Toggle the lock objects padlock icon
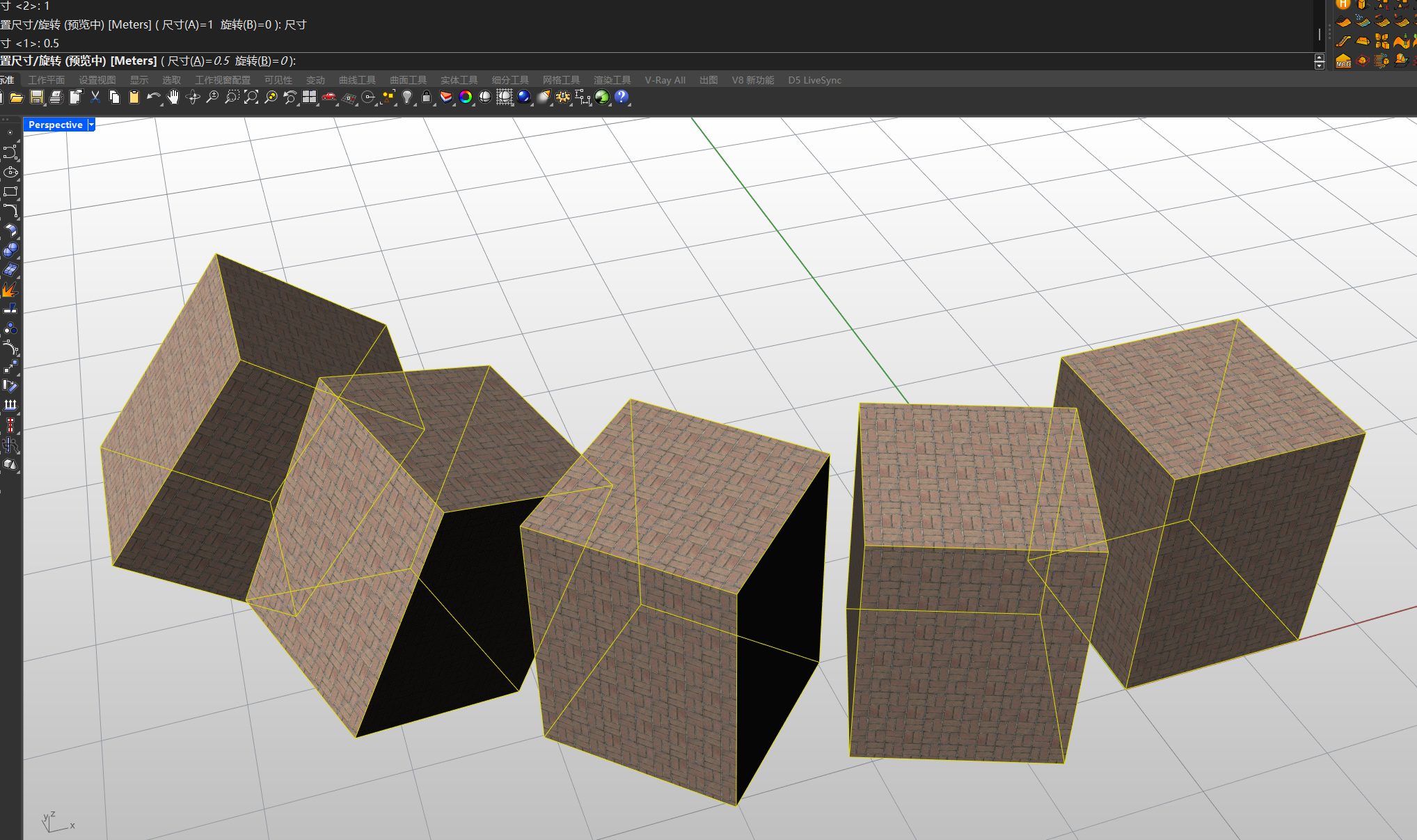 (427, 97)
